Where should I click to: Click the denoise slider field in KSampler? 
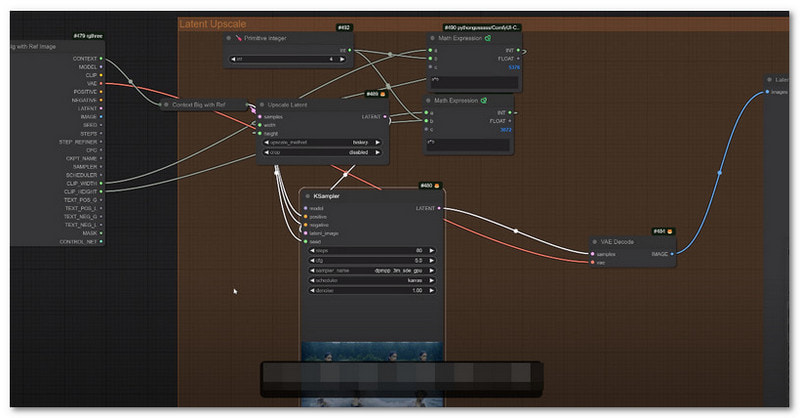pyautogui.click(x=370, y=290)
